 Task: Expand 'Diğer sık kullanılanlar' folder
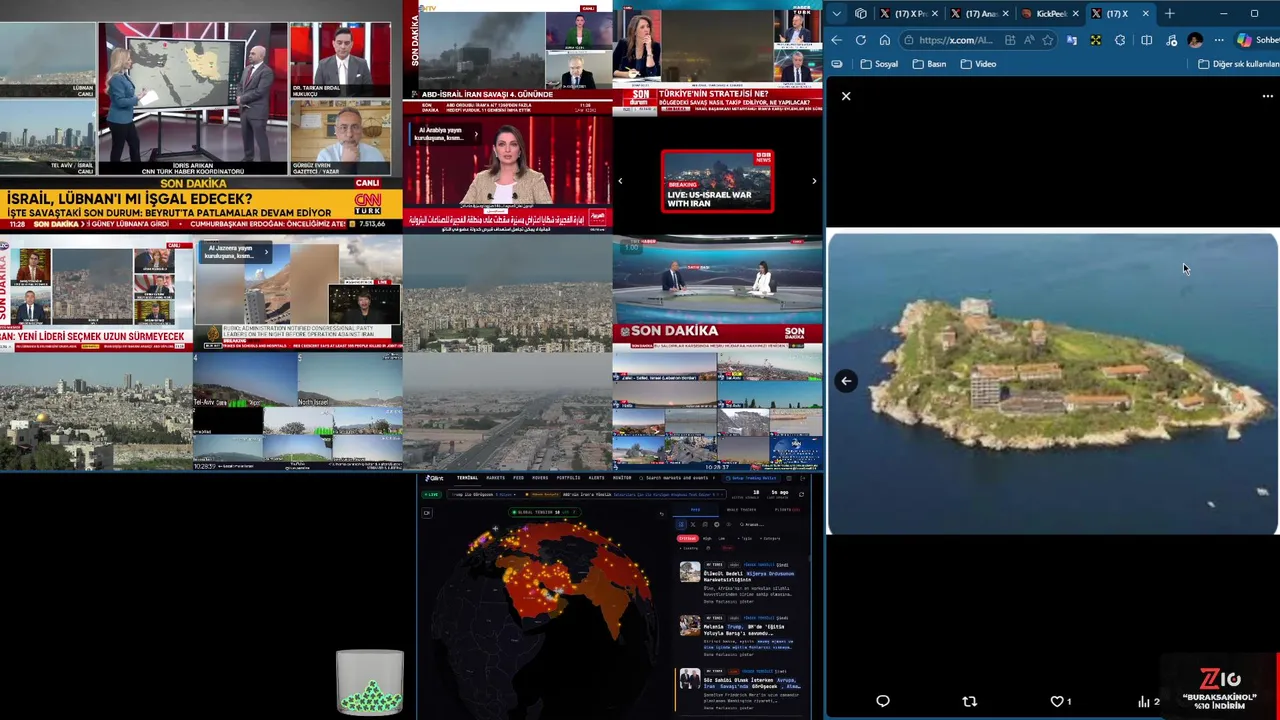1238,64
